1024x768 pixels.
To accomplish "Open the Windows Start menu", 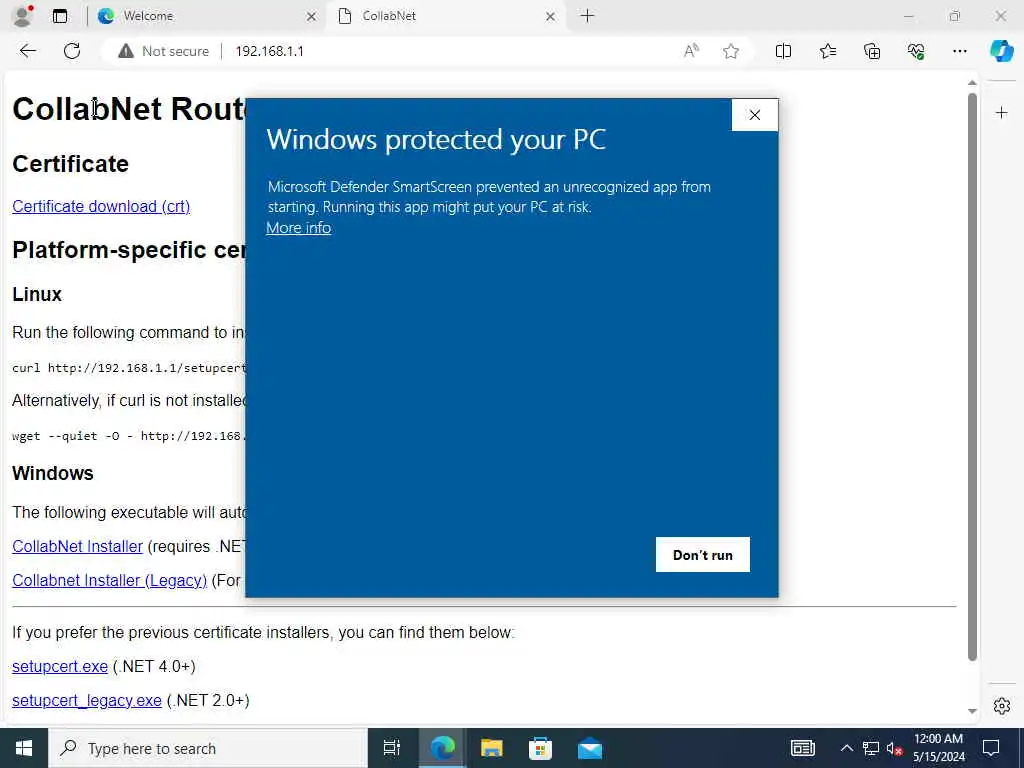I will pyautogui.click(x=24, y=748).
